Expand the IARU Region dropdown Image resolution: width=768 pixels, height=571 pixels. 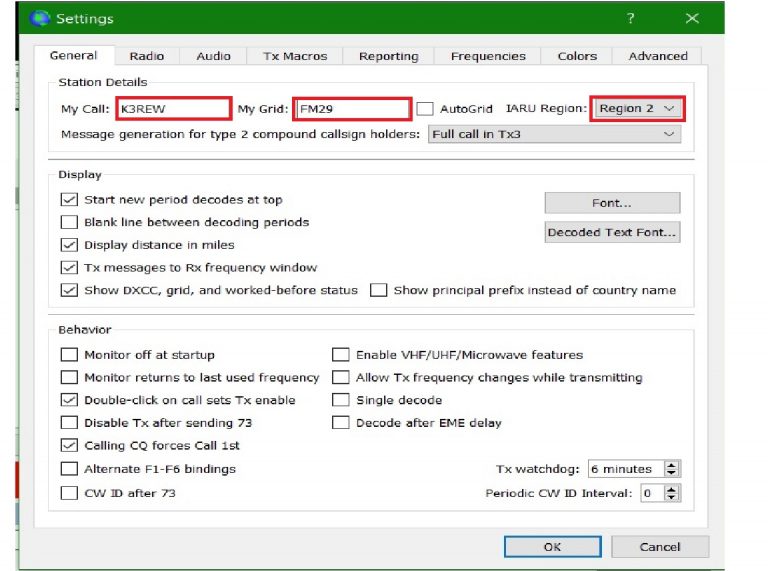coord(637,108)
